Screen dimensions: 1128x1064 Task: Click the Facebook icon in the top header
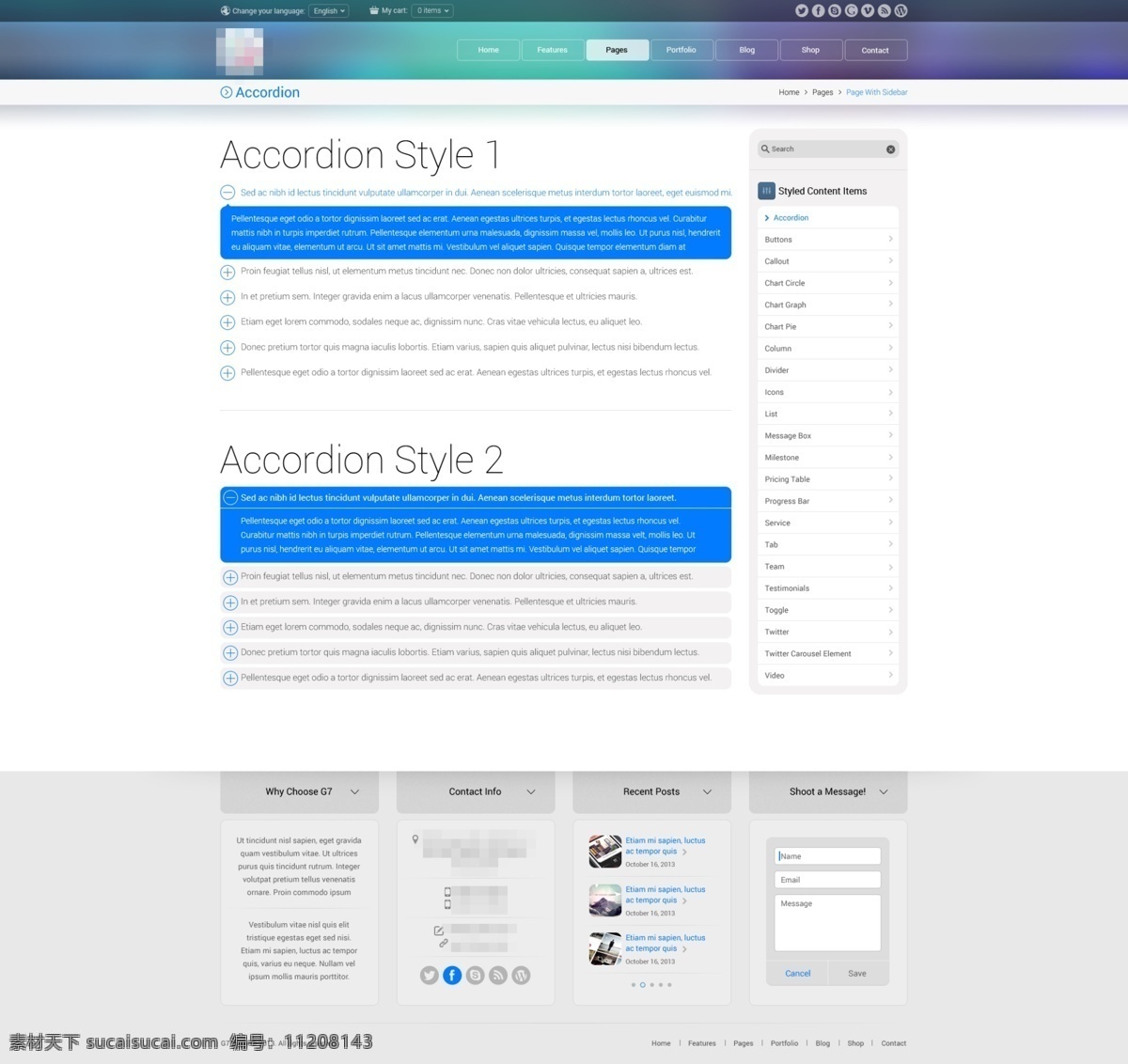click(818, 11)
